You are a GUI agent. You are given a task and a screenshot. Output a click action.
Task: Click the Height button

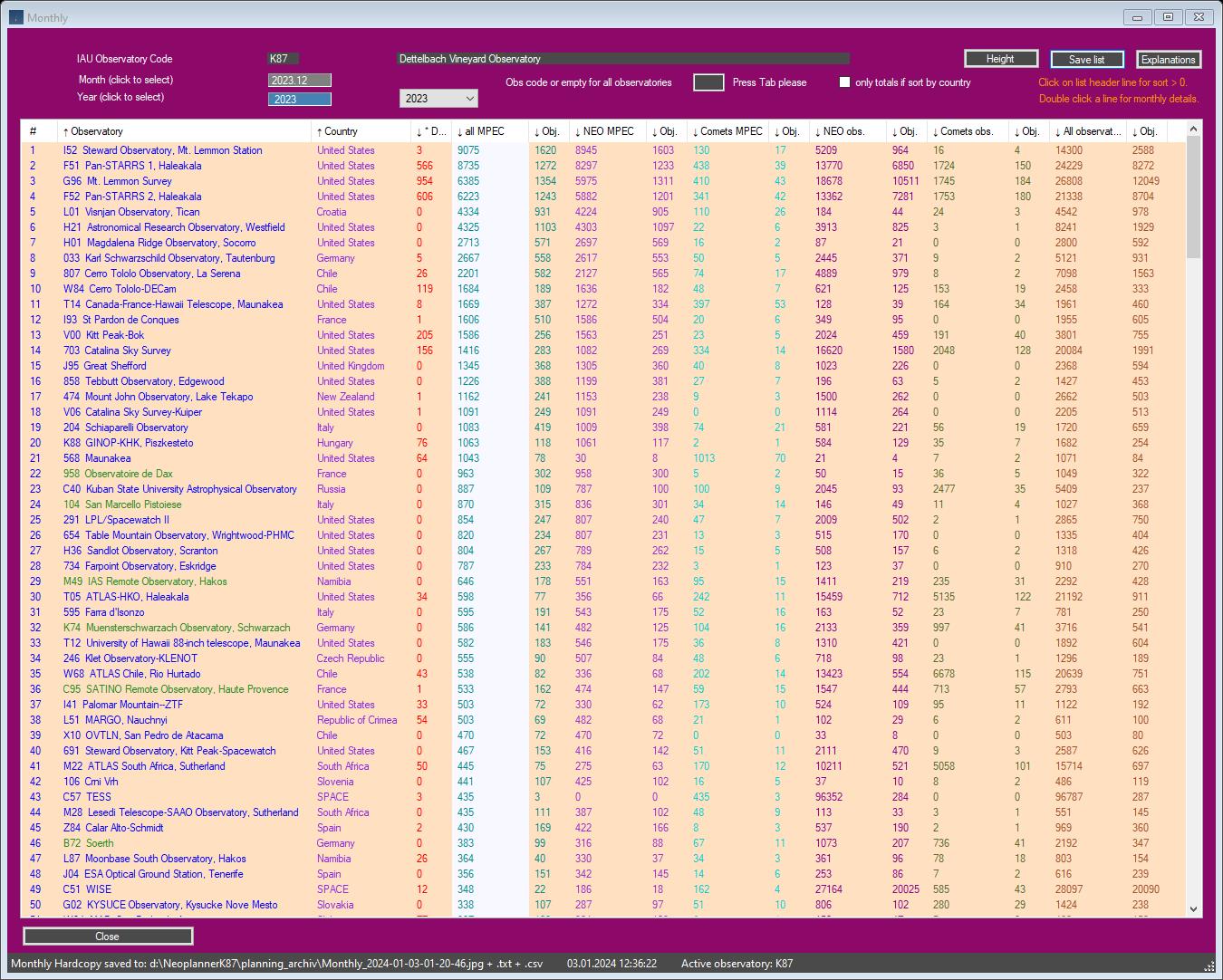(1000, 59)
